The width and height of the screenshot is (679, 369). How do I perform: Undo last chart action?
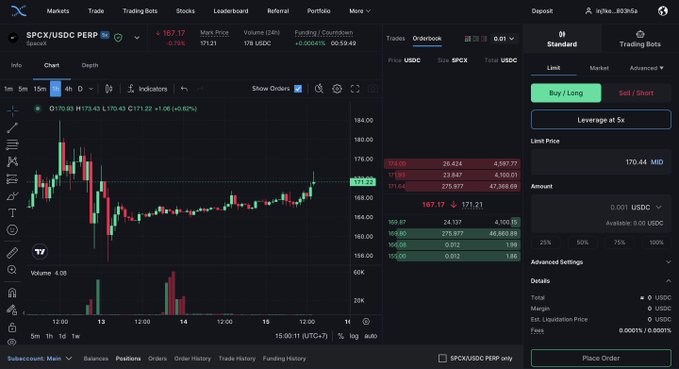click(184, 89)
